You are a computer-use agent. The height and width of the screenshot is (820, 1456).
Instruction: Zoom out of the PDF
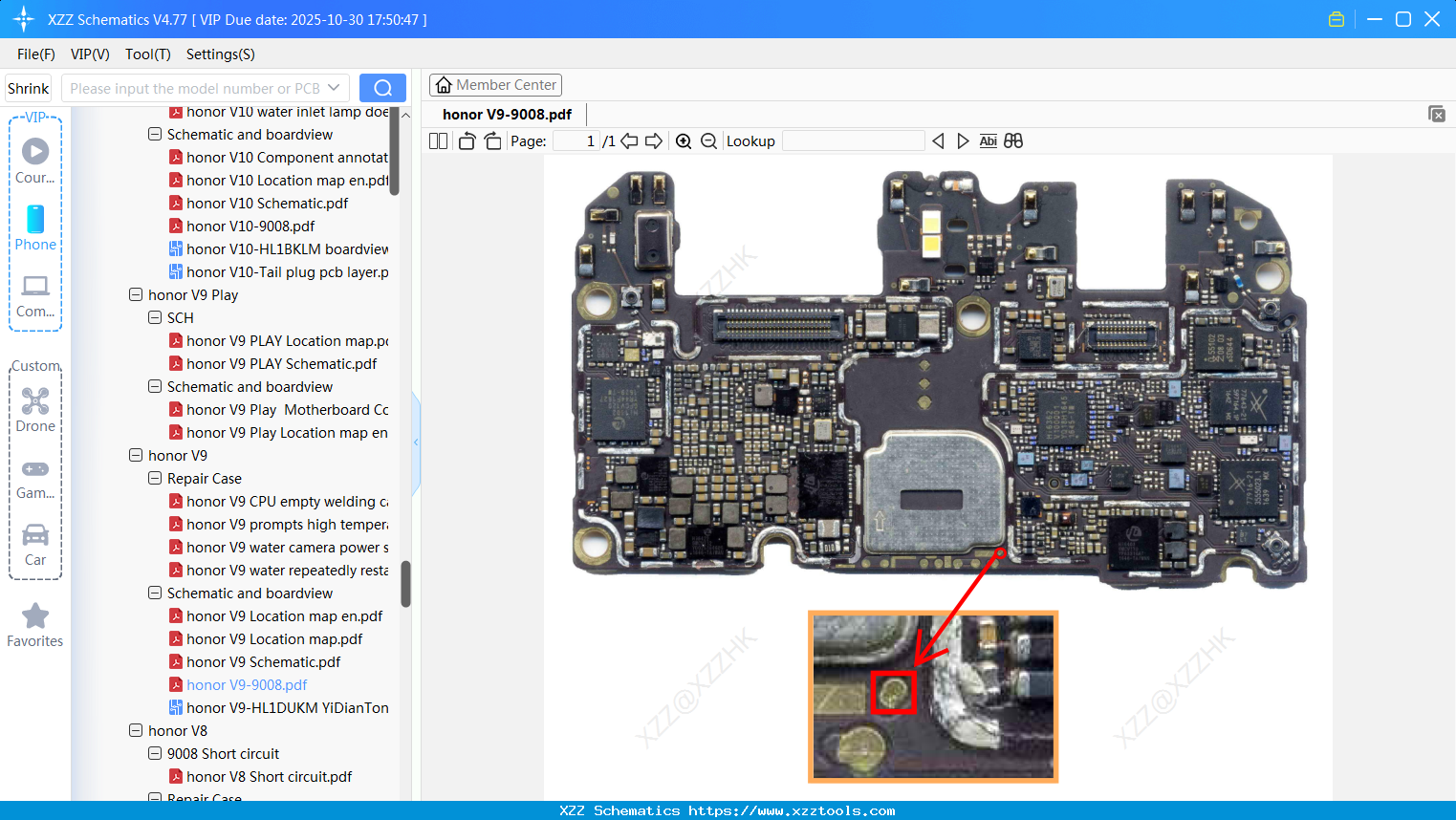708,140
